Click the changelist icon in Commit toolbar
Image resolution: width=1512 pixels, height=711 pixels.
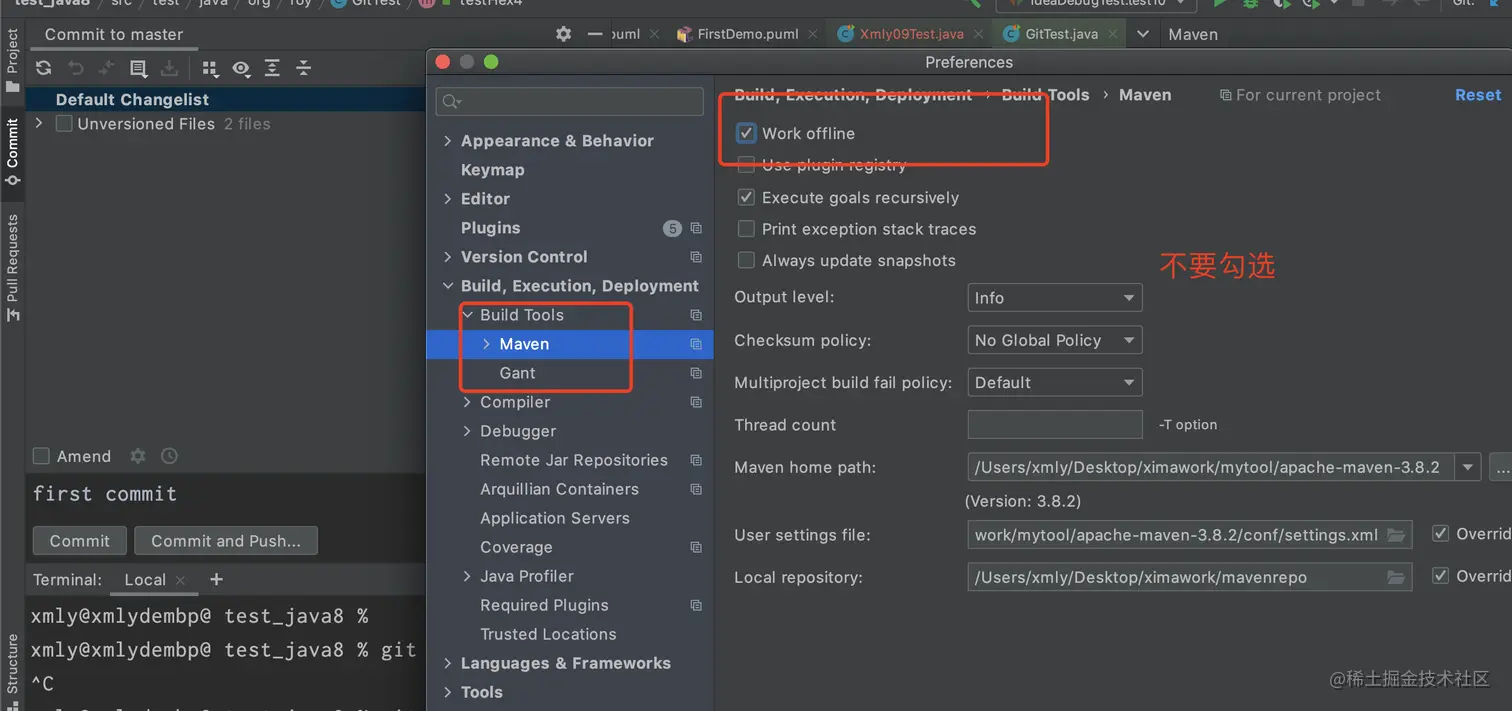pos(139,68)
